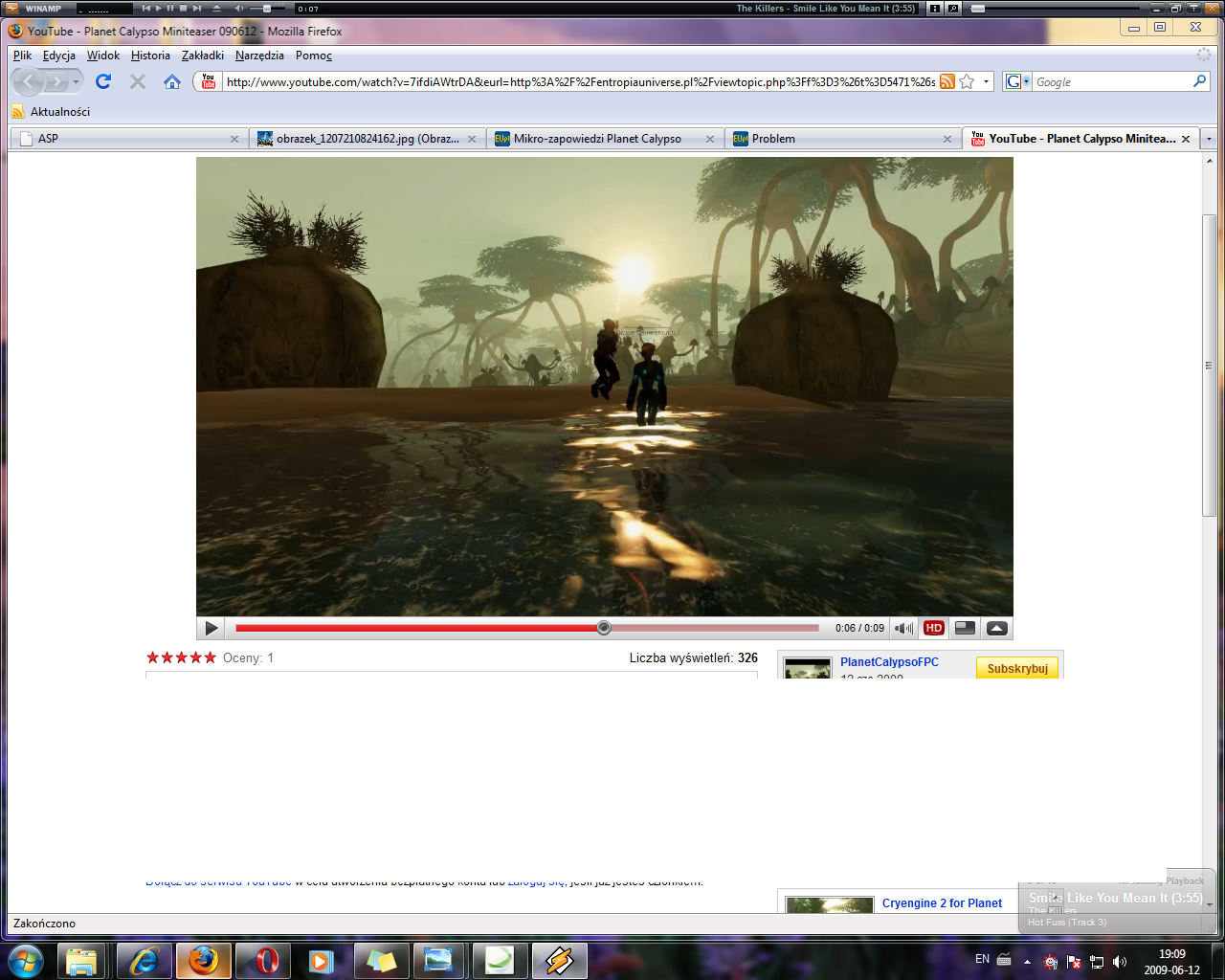This screenshot has width=1225, height=980.
Task: Switch to Mikro-zapowiedzi Planet Calypso tab
Action: tap(597, 139)
